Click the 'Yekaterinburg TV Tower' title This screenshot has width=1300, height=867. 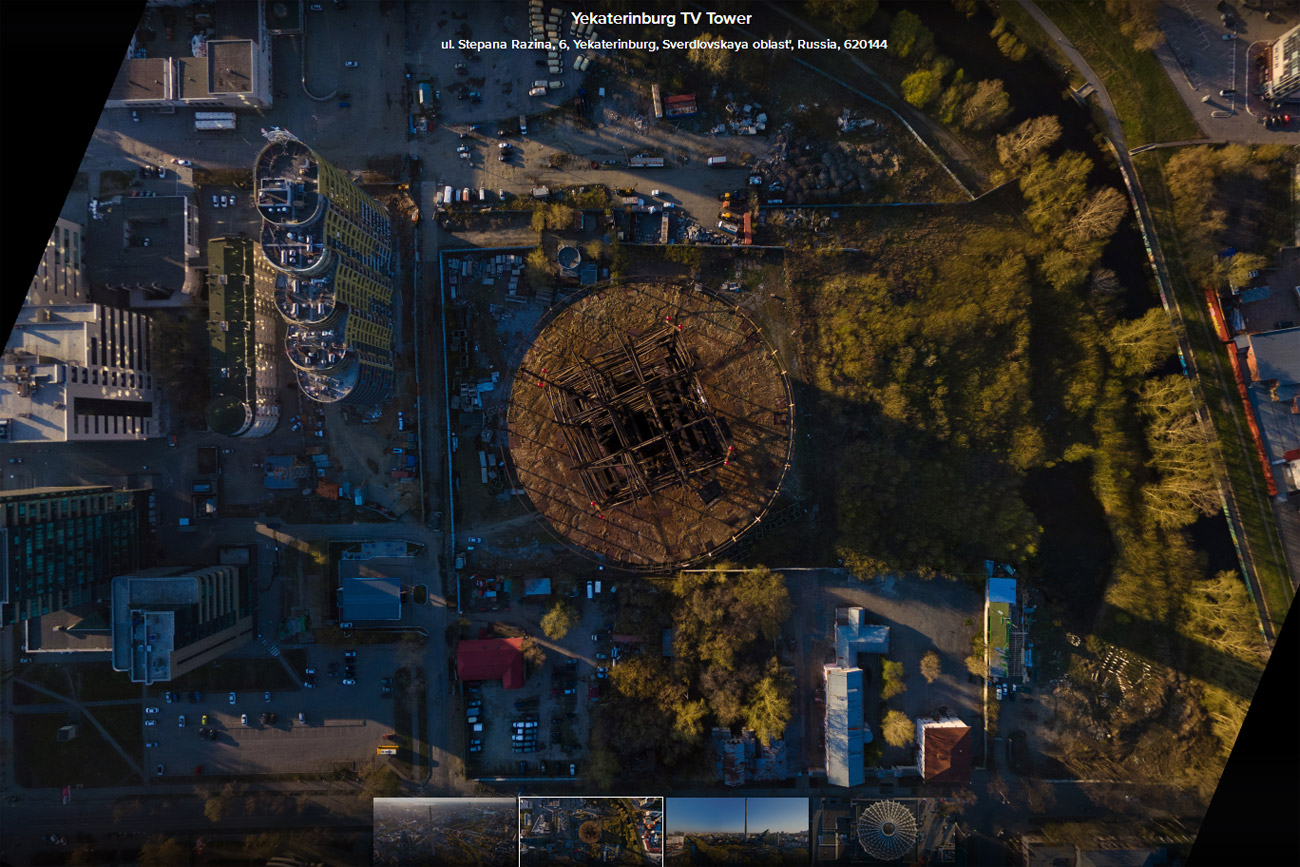click(661, 18)
